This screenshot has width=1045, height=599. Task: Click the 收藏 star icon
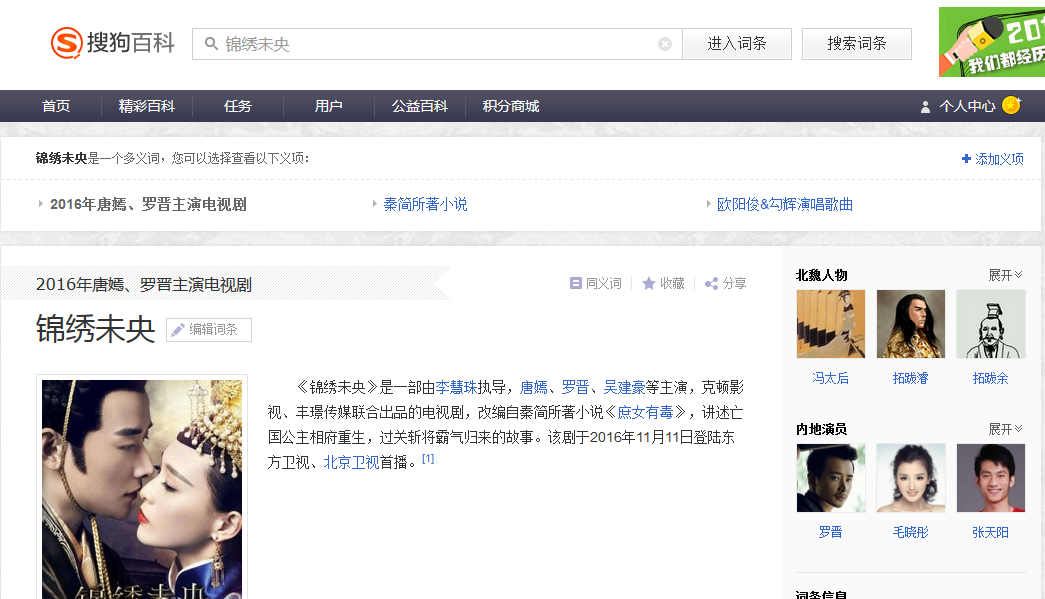[648, 284]
